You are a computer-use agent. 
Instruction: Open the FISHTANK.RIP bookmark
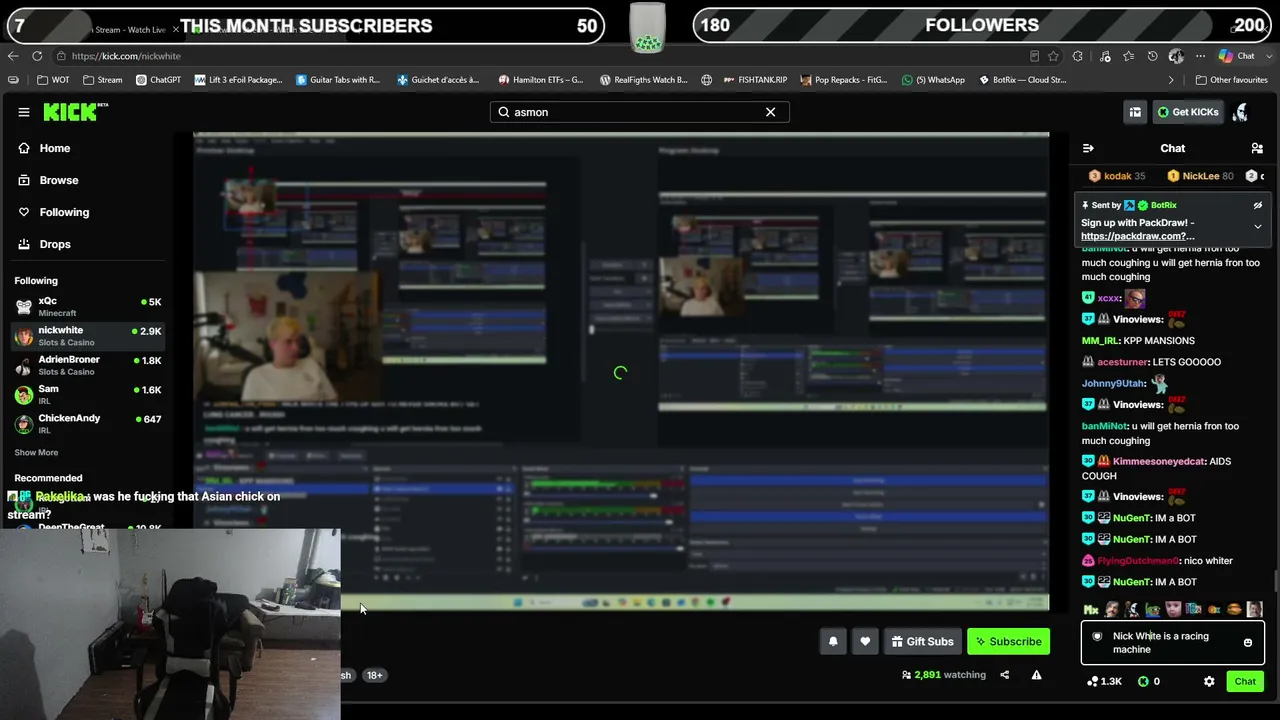pos(755,80)
